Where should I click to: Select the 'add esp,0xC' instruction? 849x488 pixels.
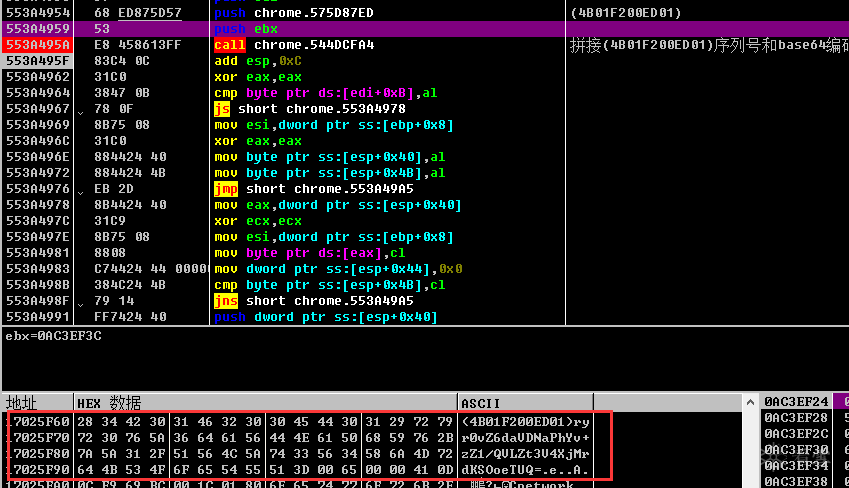click(258, 61)
